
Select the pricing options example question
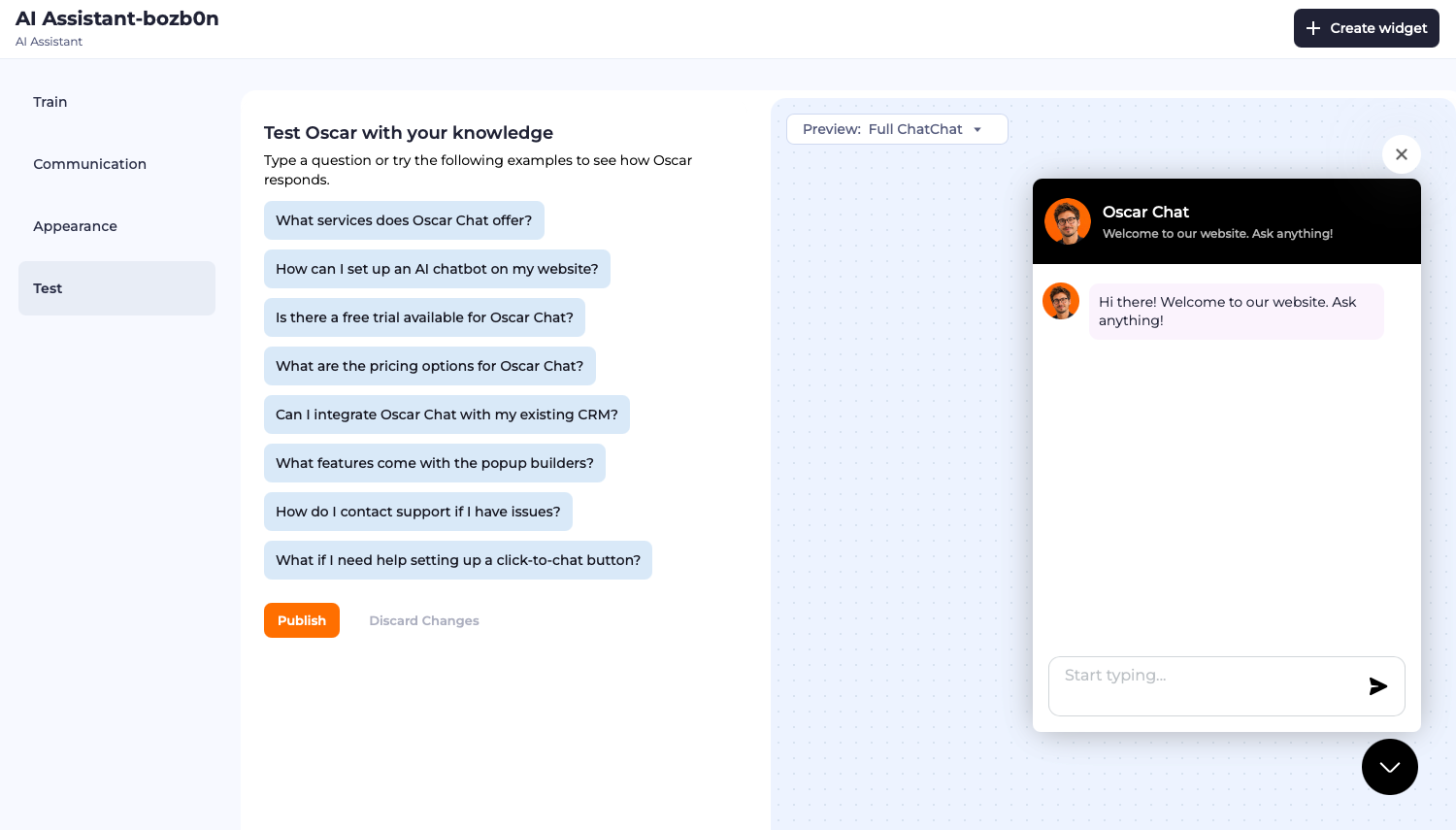[x=430, y=366]
